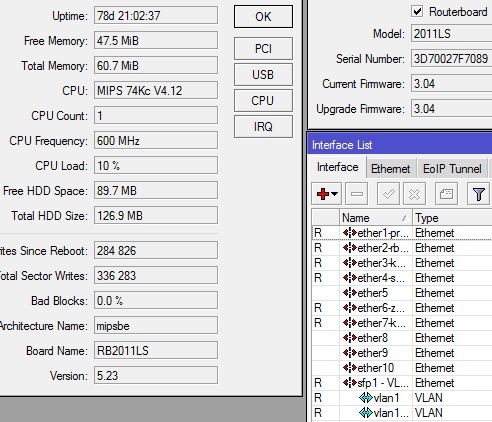The image size is (492, 422).
Task: Click the ether8 interface icon
Action: (x=350, y=338)
